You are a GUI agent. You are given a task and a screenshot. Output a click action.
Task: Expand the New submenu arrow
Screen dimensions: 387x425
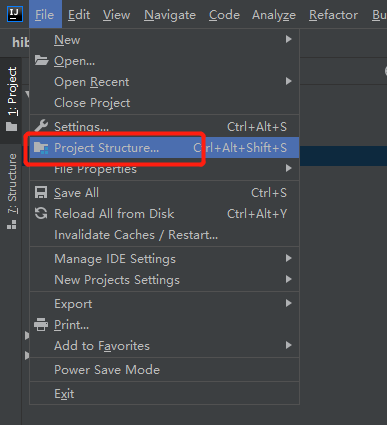(289, 39)
